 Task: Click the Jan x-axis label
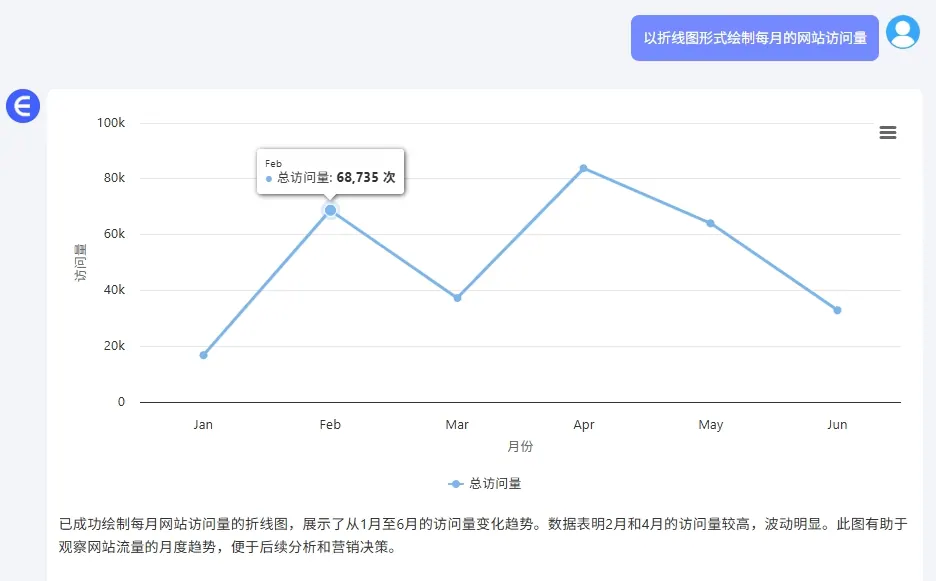pos(203,425)
